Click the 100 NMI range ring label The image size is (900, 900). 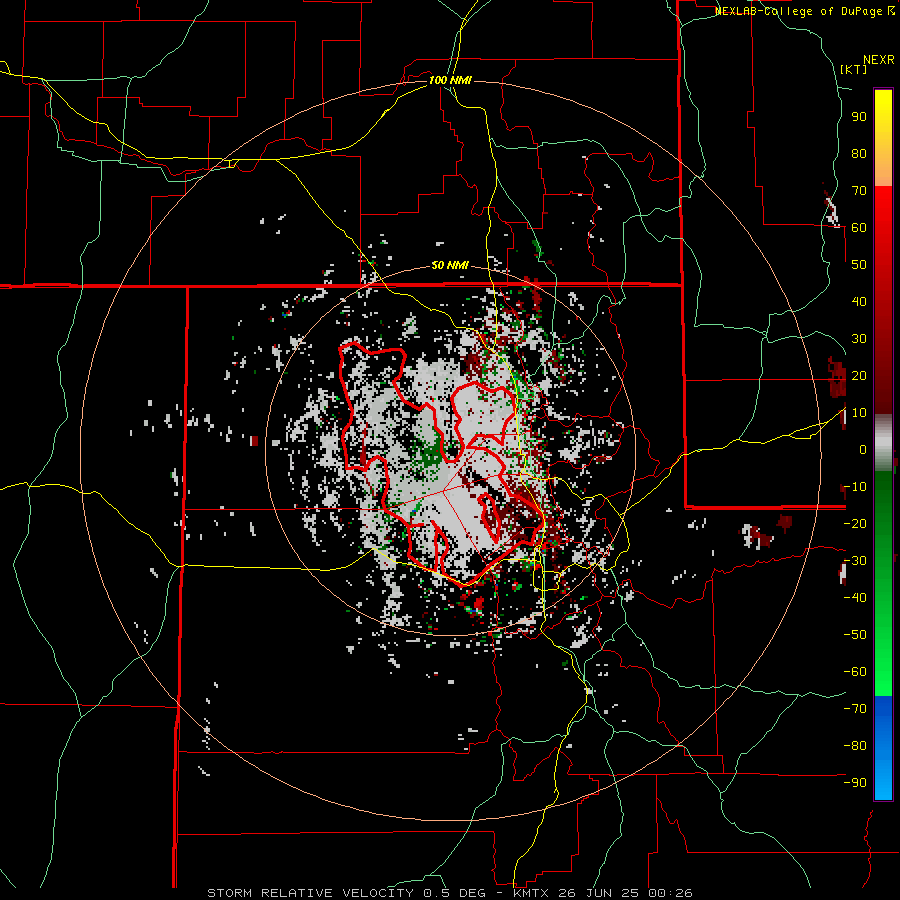click(x=450, y=80)
